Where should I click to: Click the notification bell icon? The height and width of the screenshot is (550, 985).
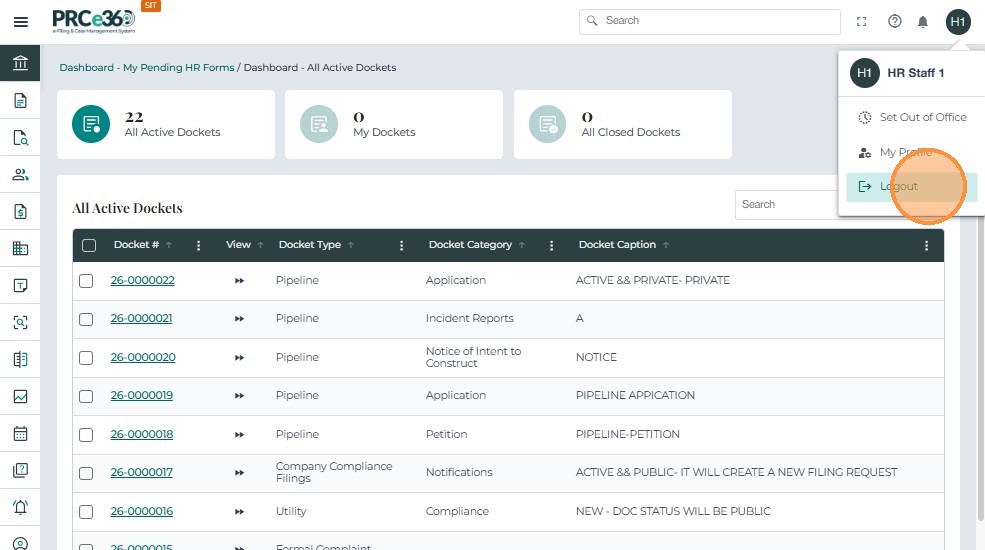[923, 22]
